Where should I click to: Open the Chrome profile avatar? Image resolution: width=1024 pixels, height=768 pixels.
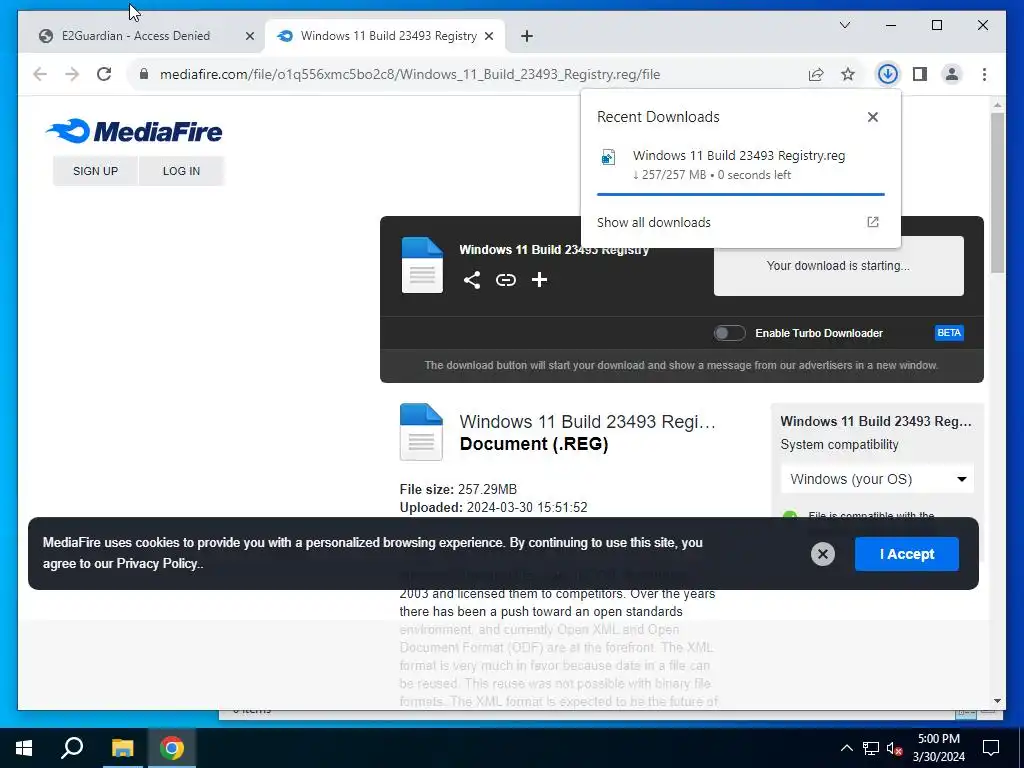[x=952, y=74]
